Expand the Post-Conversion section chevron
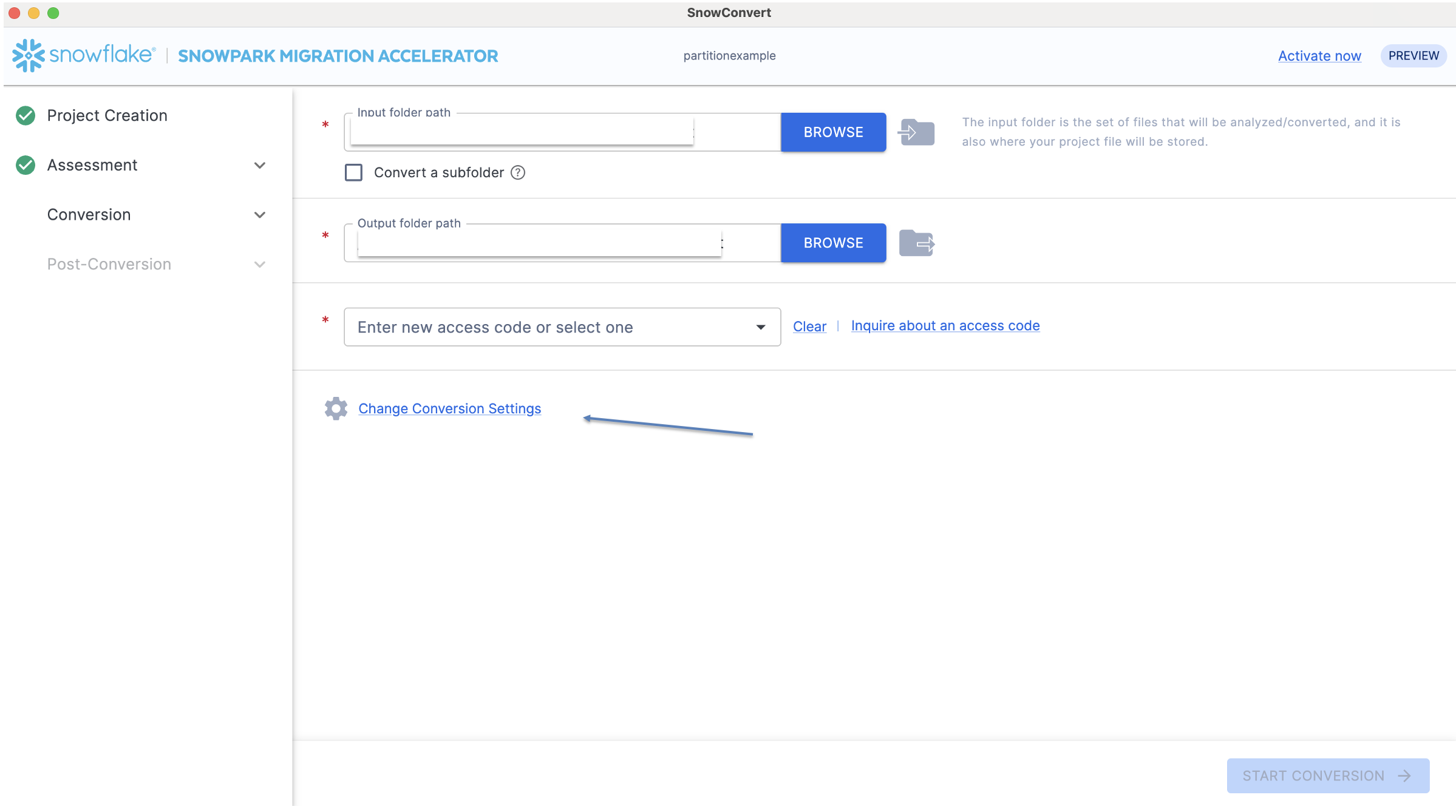 coord(260,264)
